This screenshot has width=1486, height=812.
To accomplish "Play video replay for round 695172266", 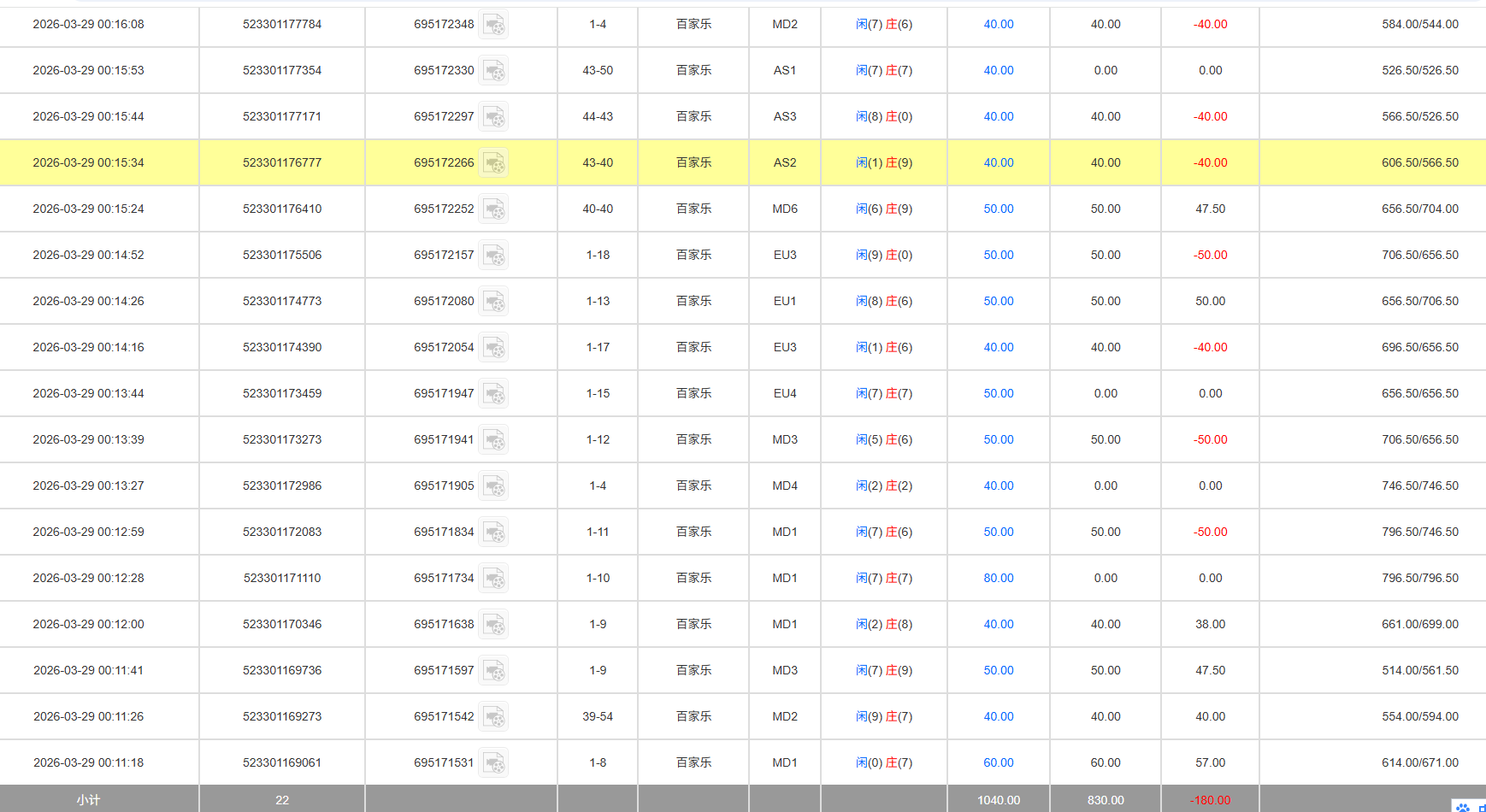I will (493, 163).
